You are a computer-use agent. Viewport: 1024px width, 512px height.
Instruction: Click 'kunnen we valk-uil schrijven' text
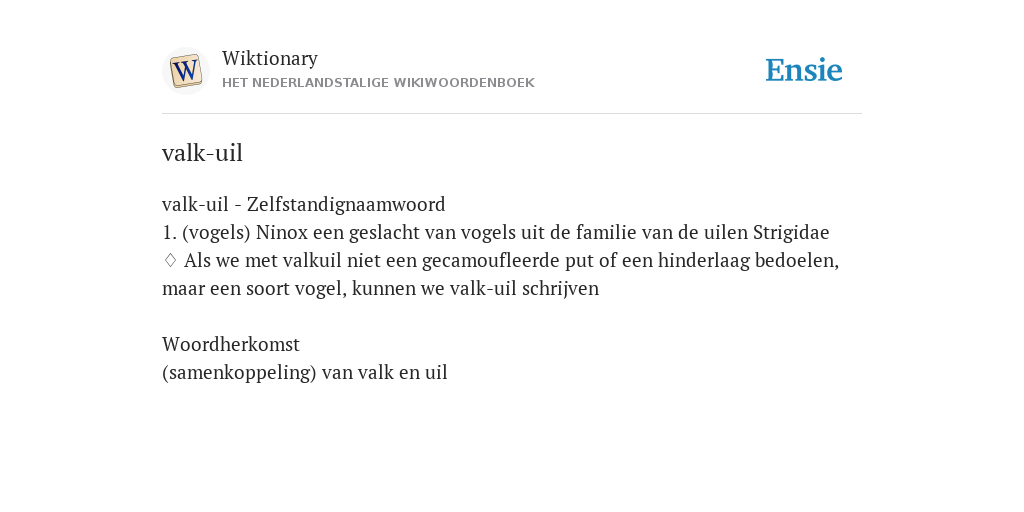[x=475, y=289]
